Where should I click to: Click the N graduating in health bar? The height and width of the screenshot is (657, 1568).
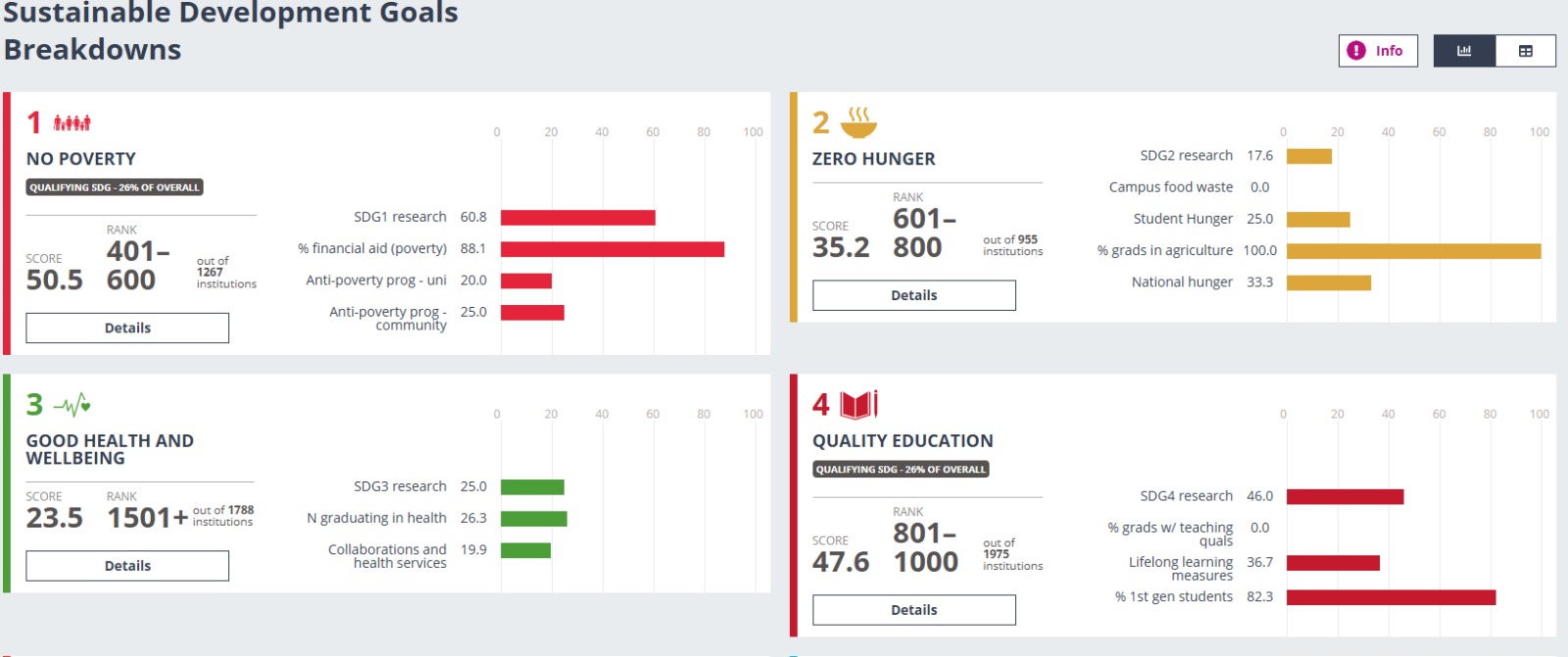click(x=533, y=519)
